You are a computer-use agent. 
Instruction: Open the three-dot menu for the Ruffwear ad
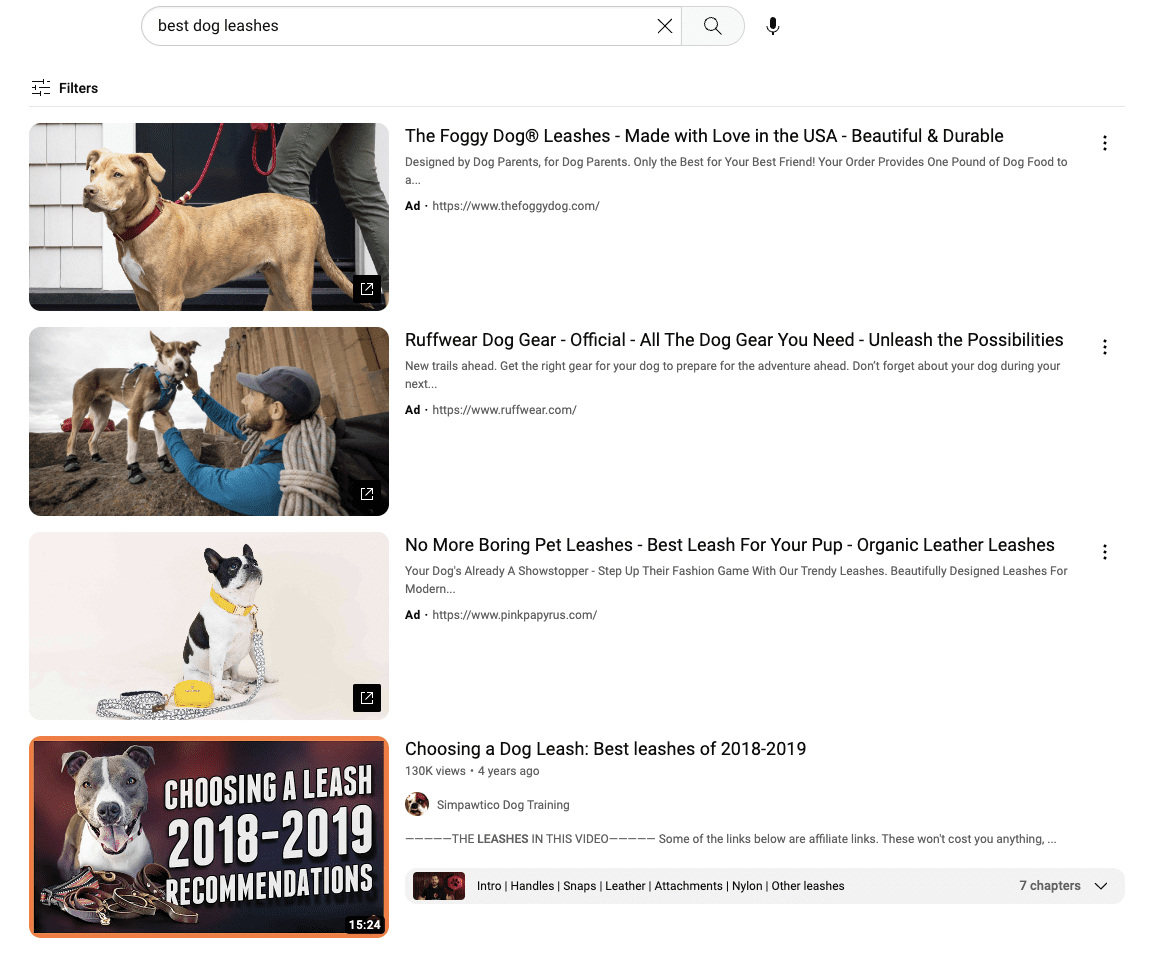(x=1105, y=347)
